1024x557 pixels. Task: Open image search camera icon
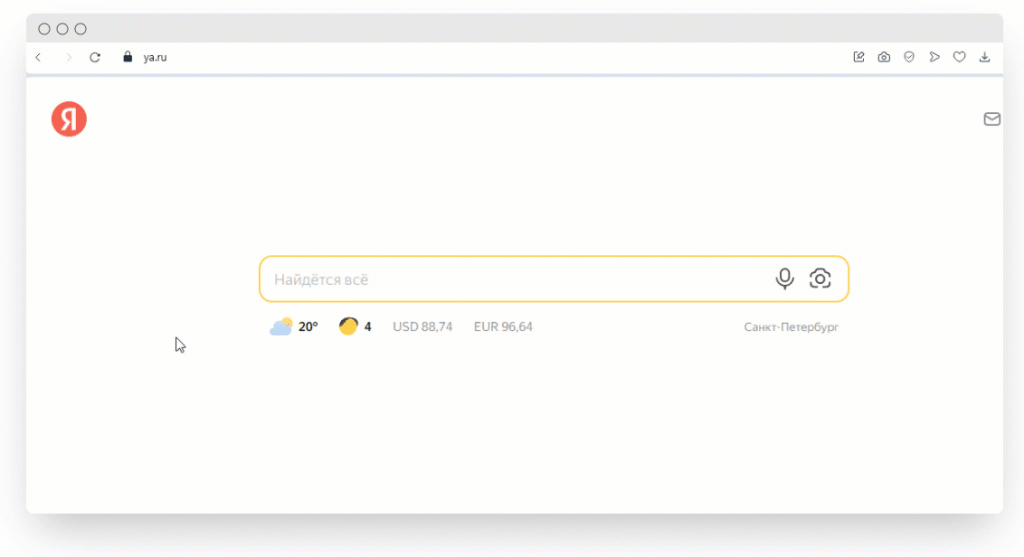[820, 279]
